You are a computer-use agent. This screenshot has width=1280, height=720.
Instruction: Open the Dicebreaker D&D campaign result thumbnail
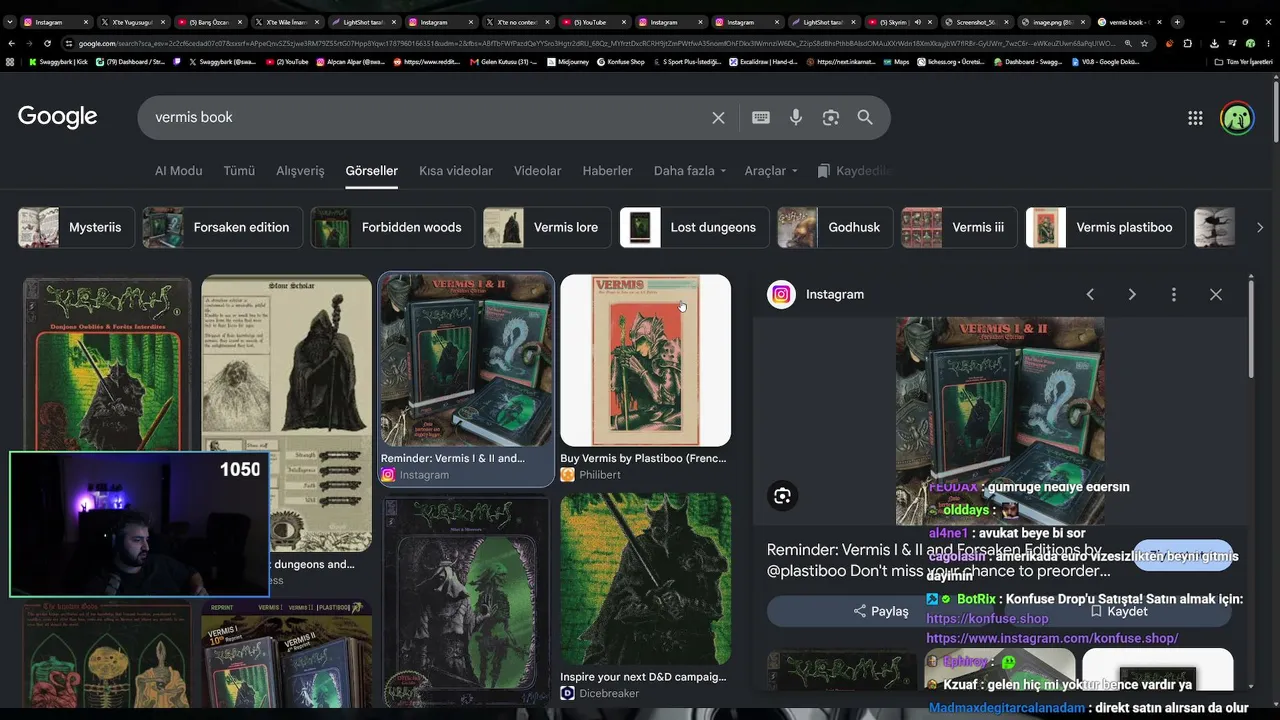coord(645,579)
